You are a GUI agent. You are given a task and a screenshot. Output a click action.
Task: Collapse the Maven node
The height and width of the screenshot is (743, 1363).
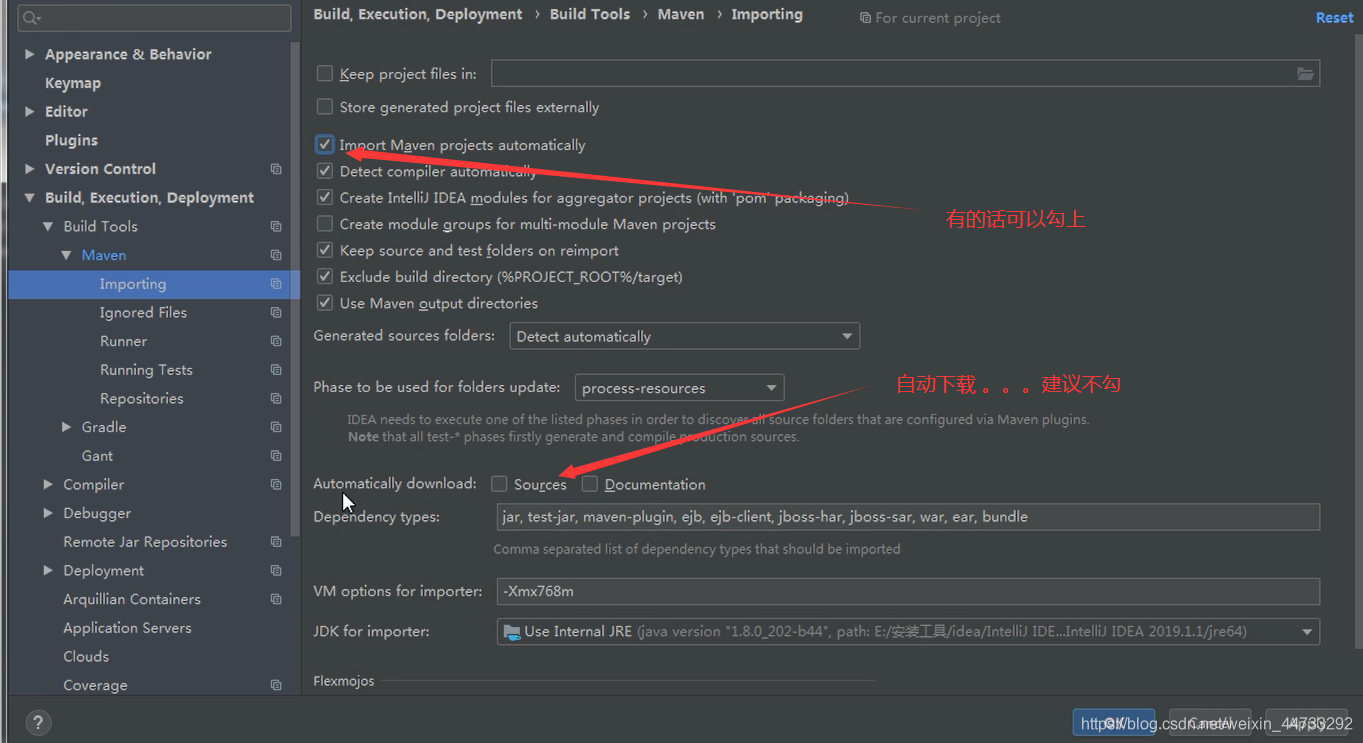[x=66, y=255]
